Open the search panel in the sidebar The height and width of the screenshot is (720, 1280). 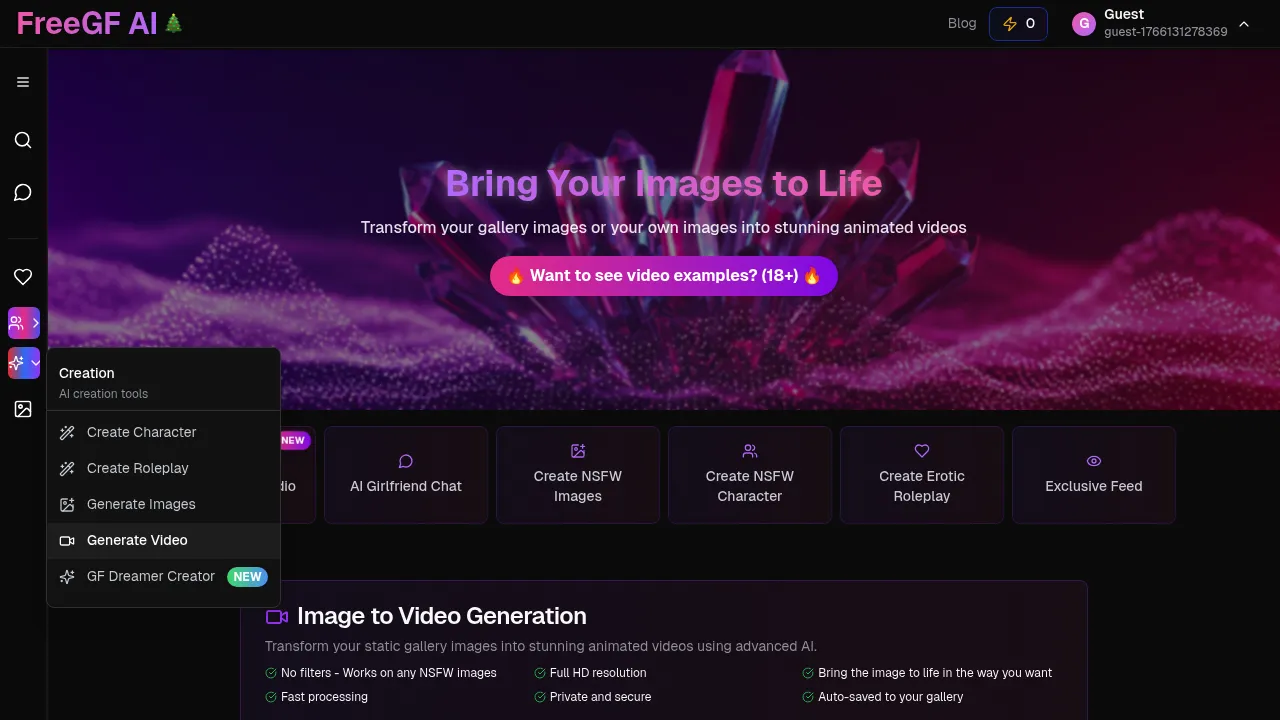pyautogui.click(x=23, y=140)
